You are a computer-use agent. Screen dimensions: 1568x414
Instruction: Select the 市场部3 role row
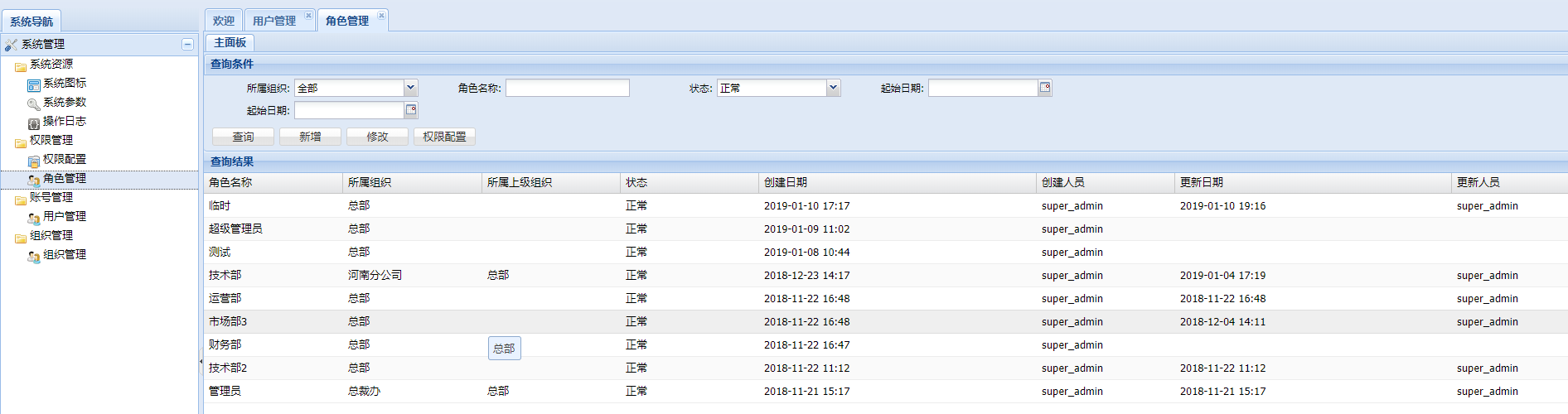(x=886, y=321)
